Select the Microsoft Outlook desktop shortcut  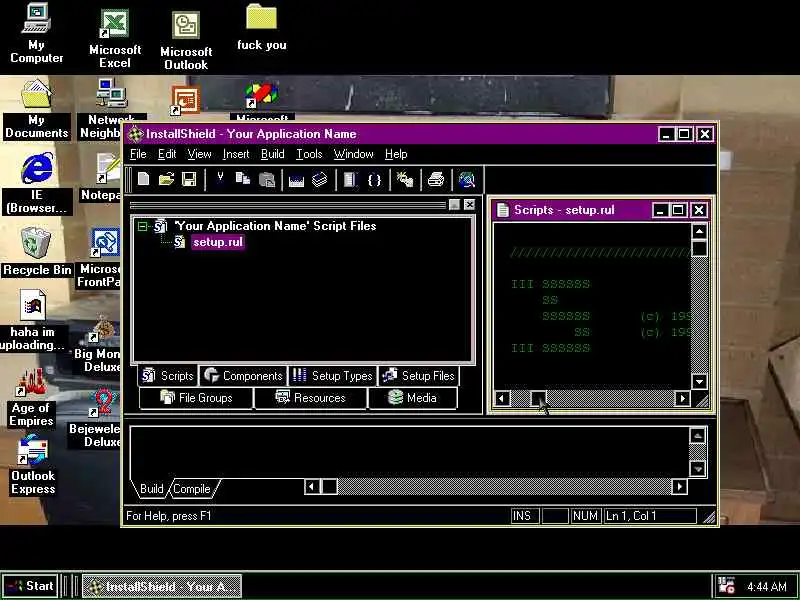186,41
